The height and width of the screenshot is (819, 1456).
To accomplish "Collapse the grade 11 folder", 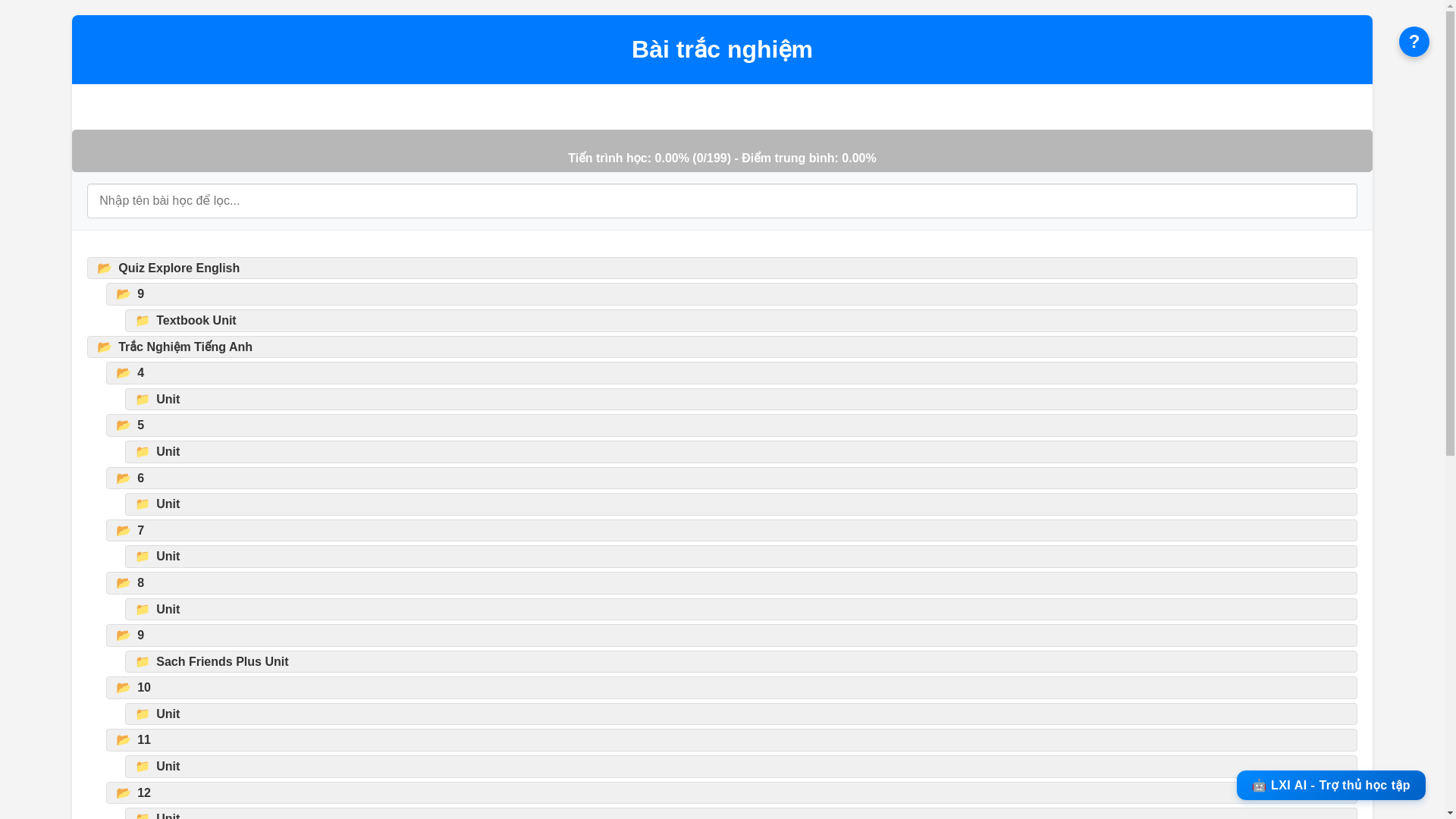I will point(732,740).
